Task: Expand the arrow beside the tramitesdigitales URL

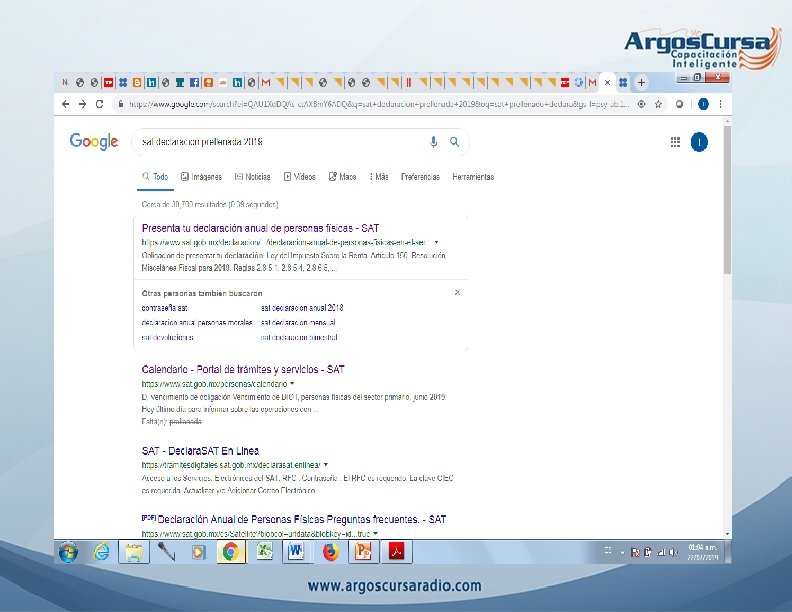Action: (326, 465)
